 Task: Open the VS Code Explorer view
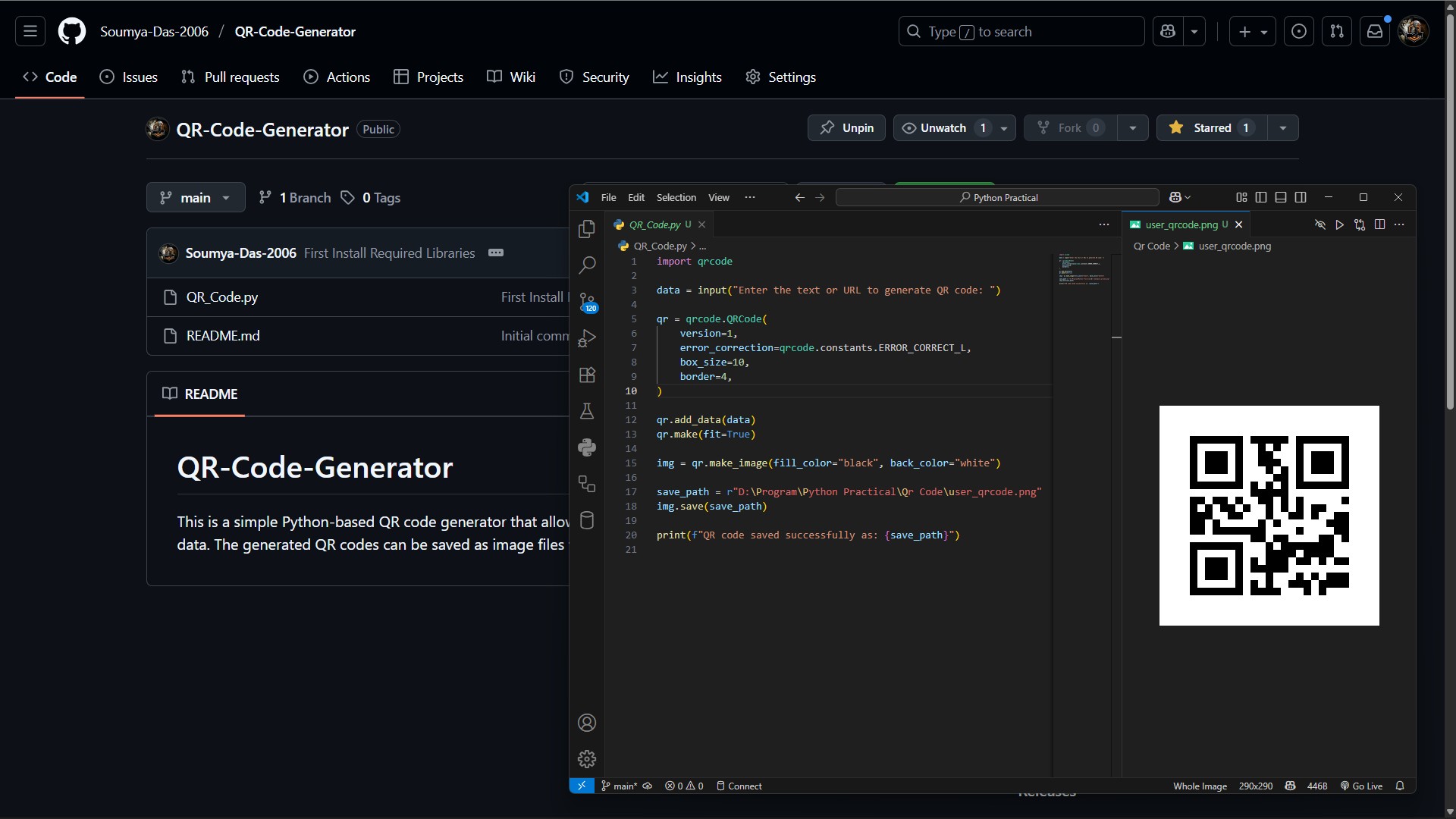(x=587, y=228)
